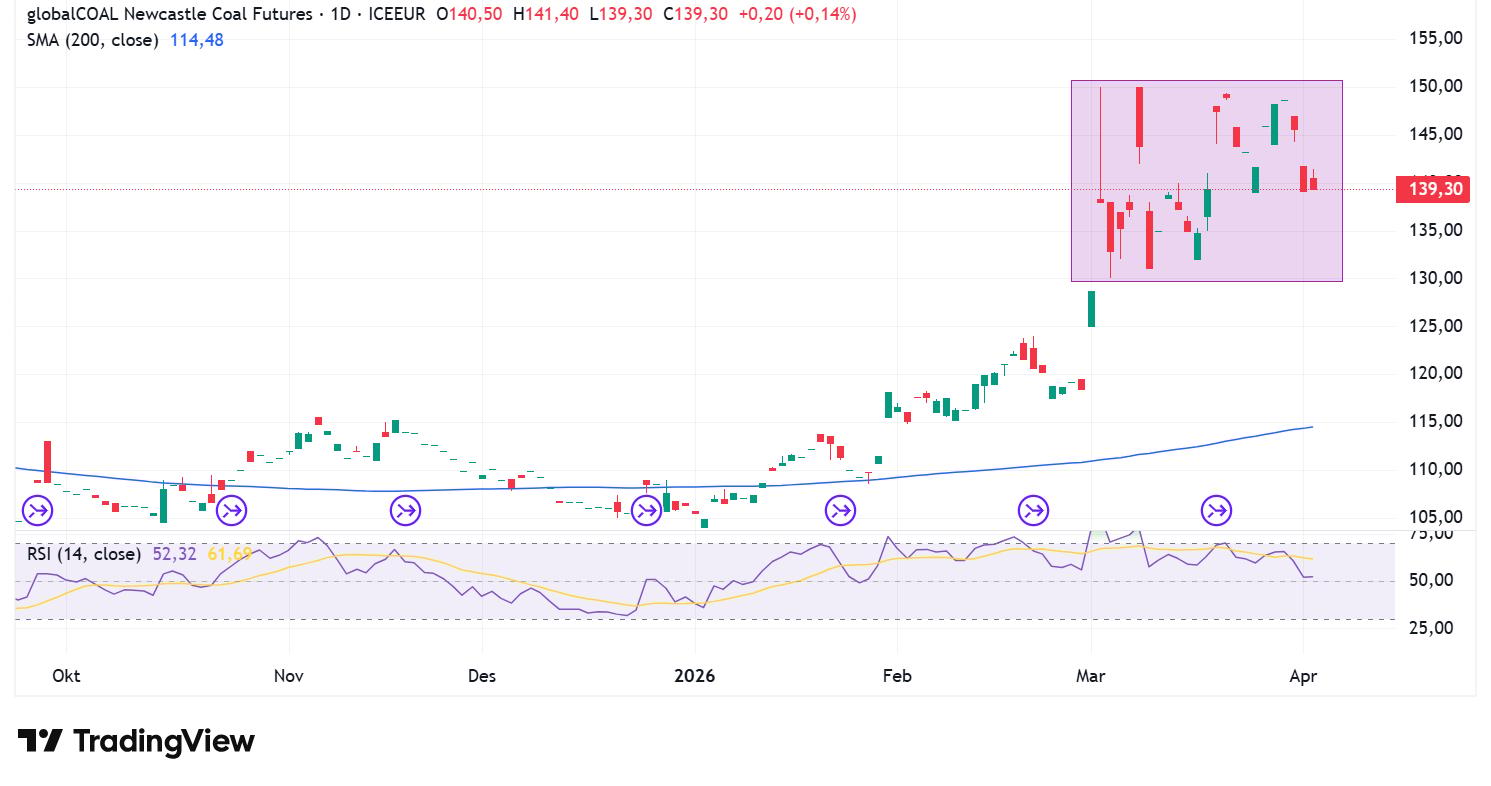Viewport: 1491px width, 786px height.
Task: Click the Des label on time axis
Action: 482,676
